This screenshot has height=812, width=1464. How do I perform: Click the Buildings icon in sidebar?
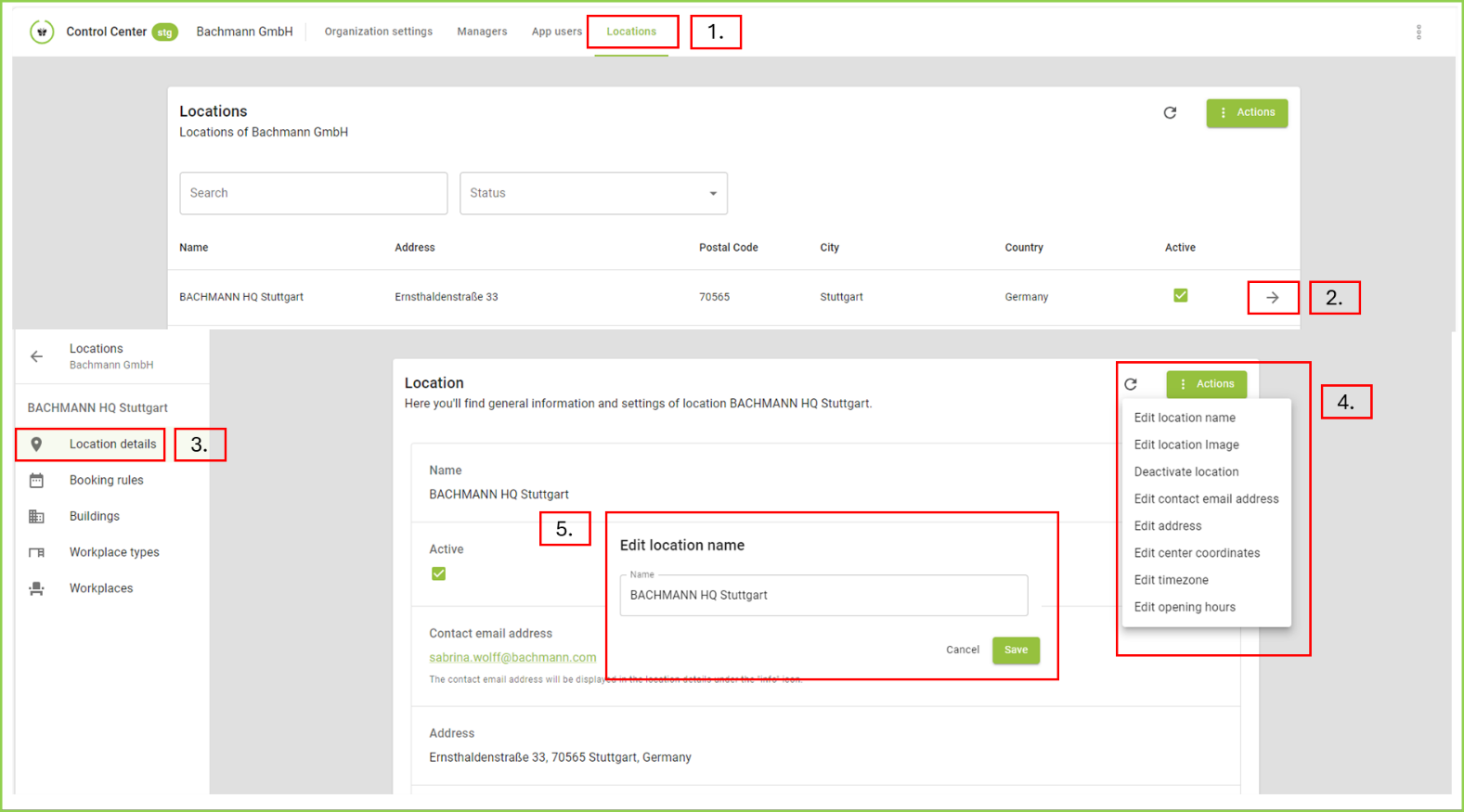36,516
